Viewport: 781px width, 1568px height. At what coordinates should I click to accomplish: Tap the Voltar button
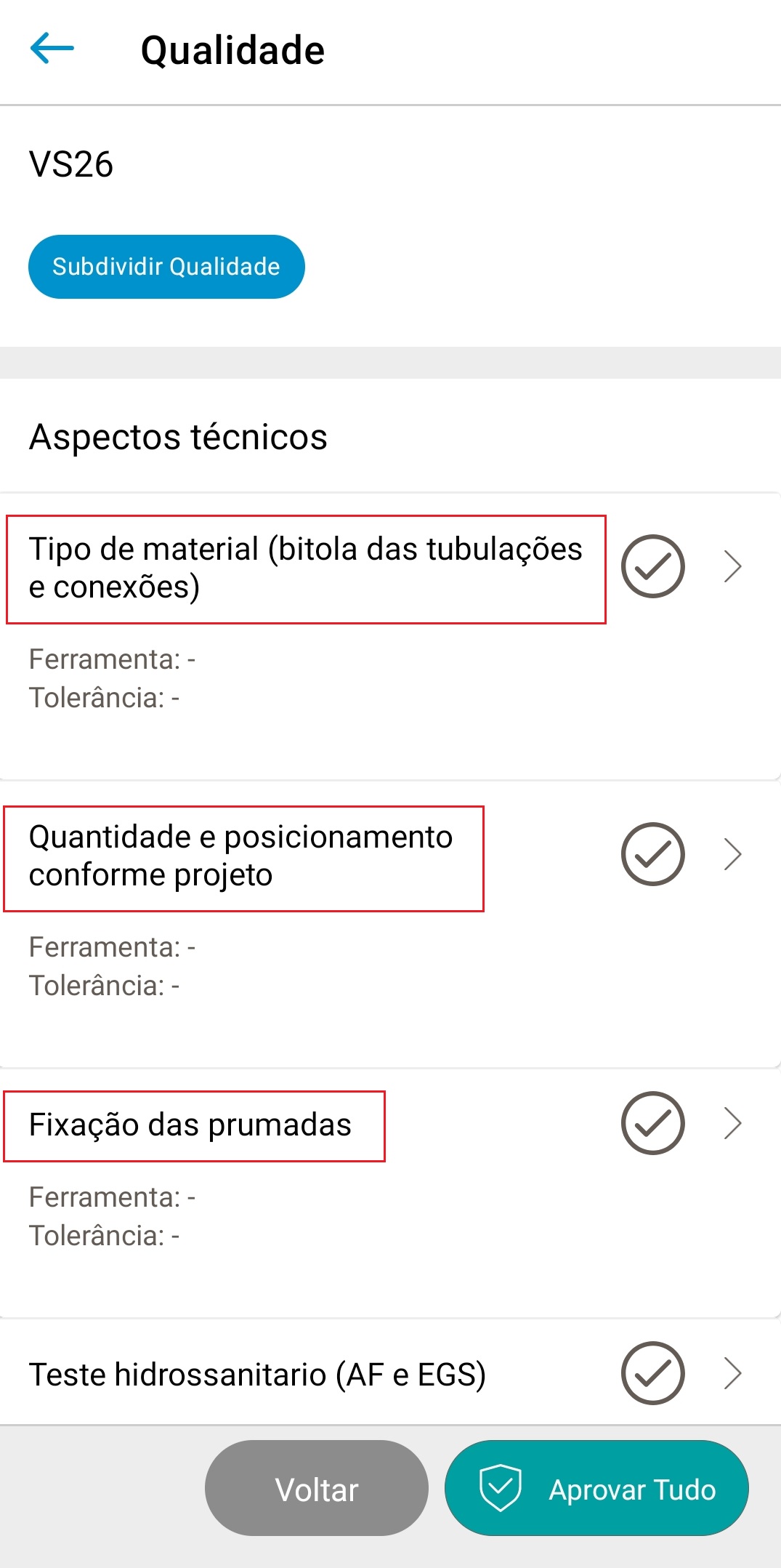click(317, 1488)
